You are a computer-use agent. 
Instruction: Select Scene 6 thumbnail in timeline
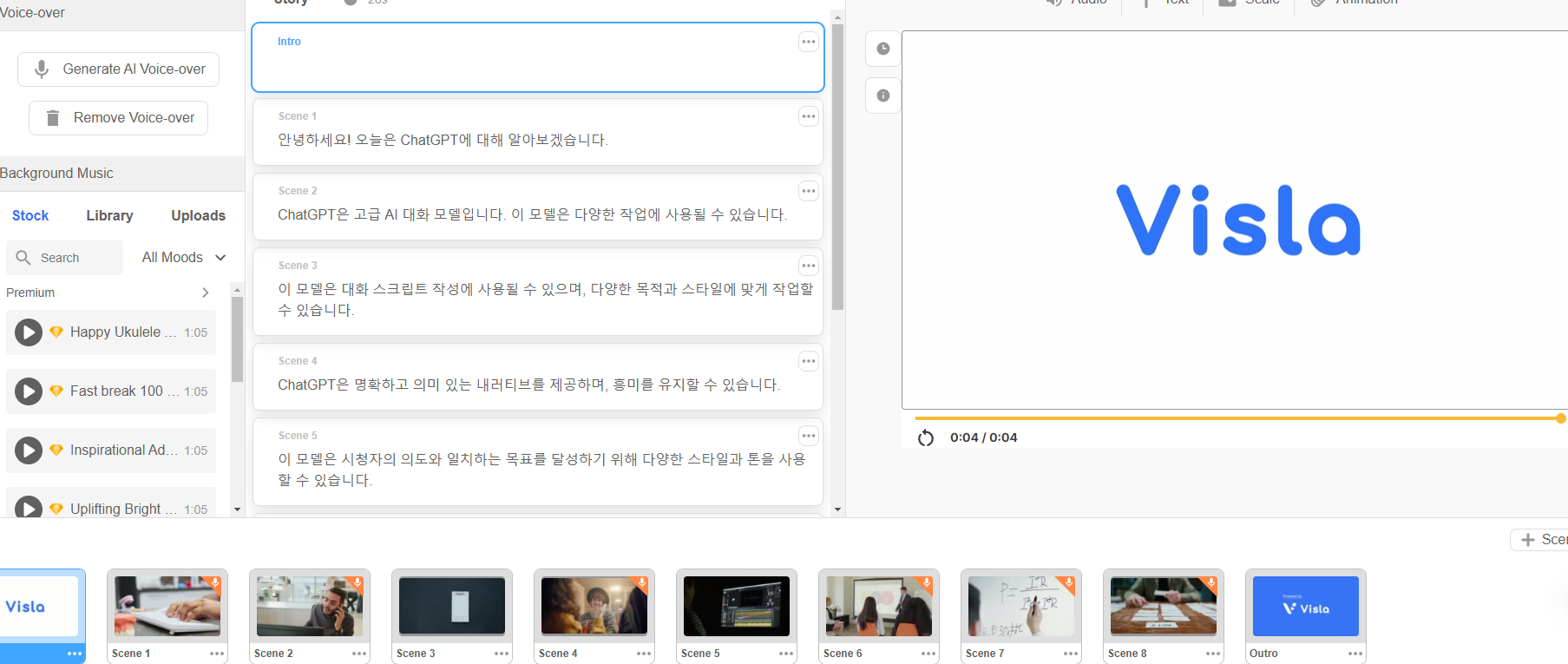pos(879,607)
